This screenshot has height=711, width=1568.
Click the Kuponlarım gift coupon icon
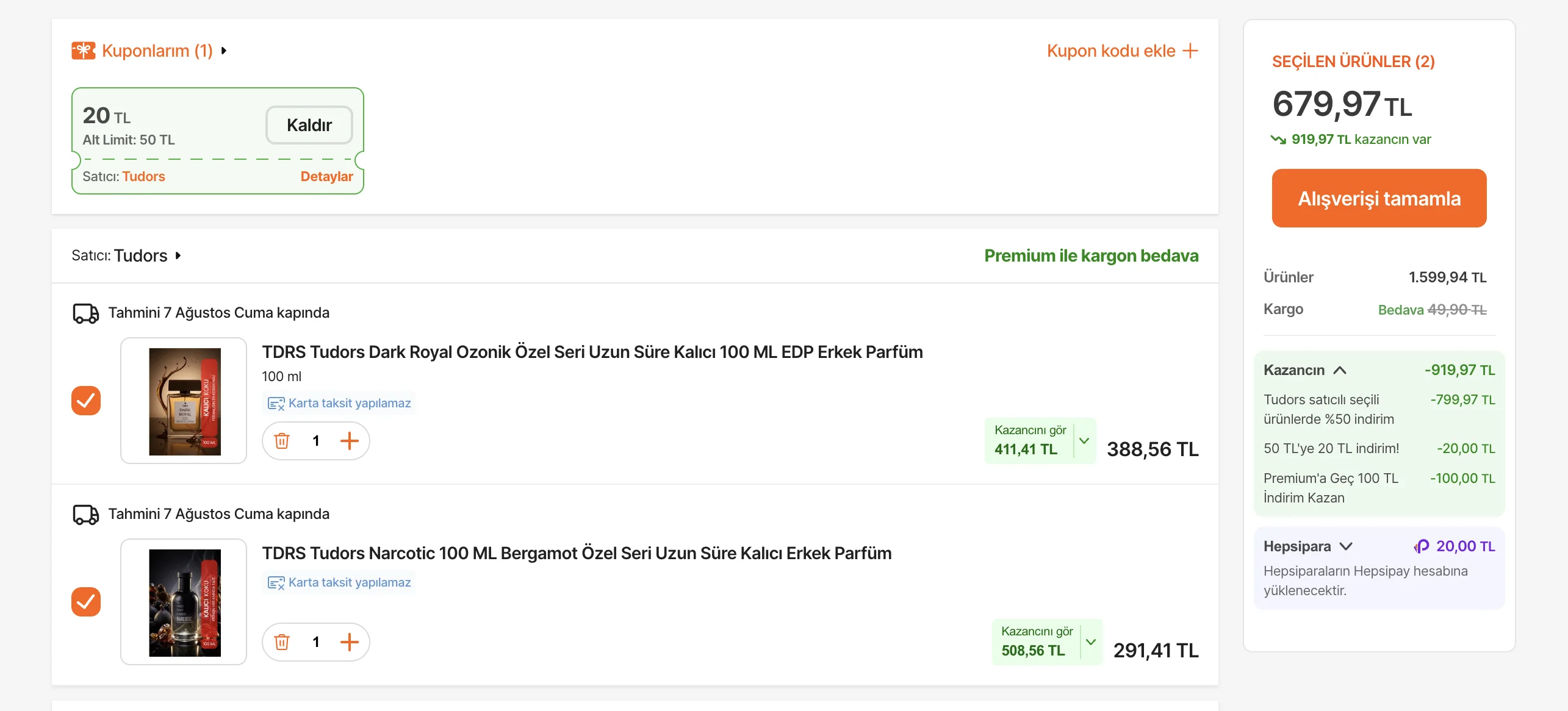point(84,51)
